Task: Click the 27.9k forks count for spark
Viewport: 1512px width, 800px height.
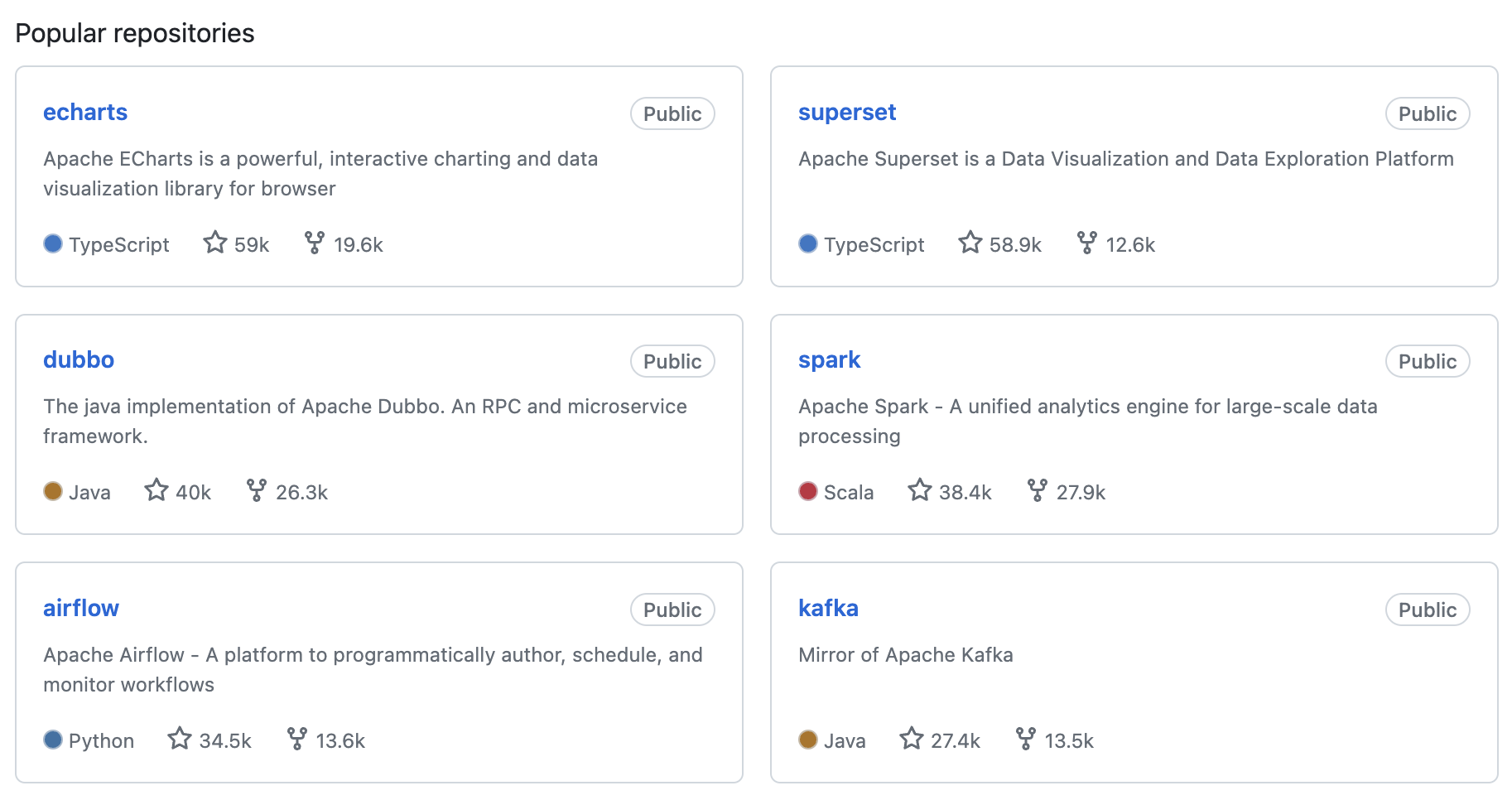Action: (x=1081, y=493)
